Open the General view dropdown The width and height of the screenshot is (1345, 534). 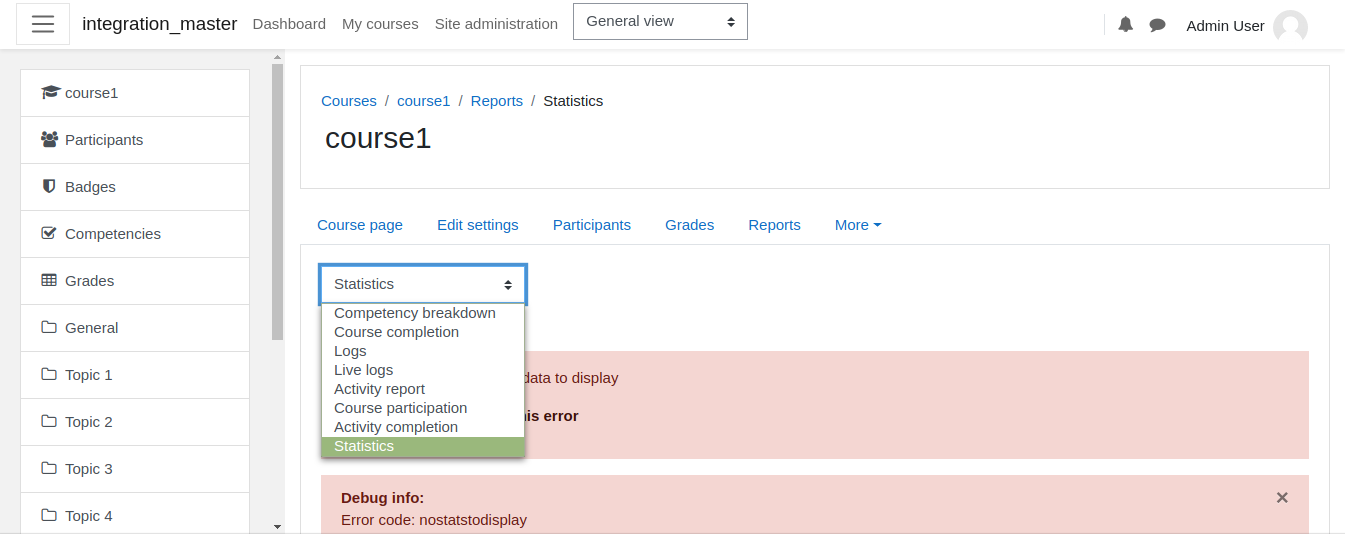660,21
